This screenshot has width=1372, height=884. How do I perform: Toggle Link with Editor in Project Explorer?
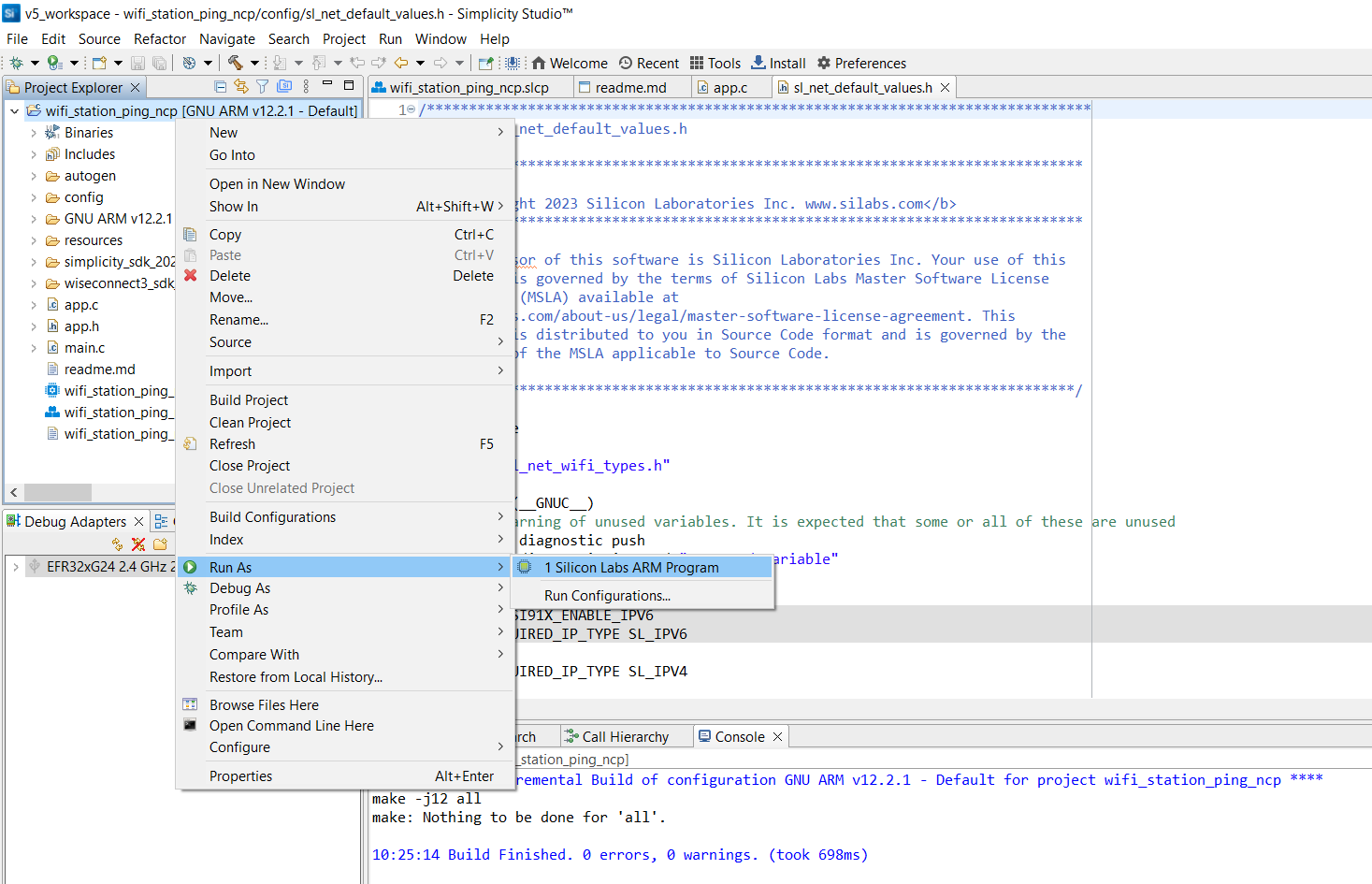(239, 85)
